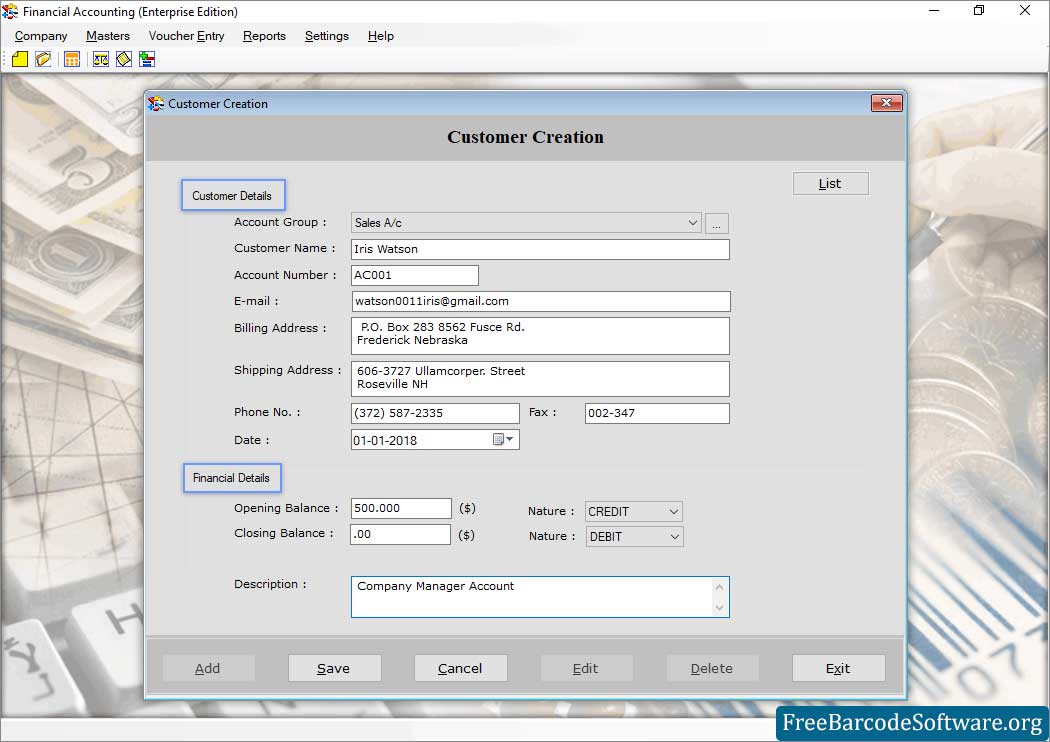Click the Opening Balance label
The image size is (1050, 742).
pos(286,508)
